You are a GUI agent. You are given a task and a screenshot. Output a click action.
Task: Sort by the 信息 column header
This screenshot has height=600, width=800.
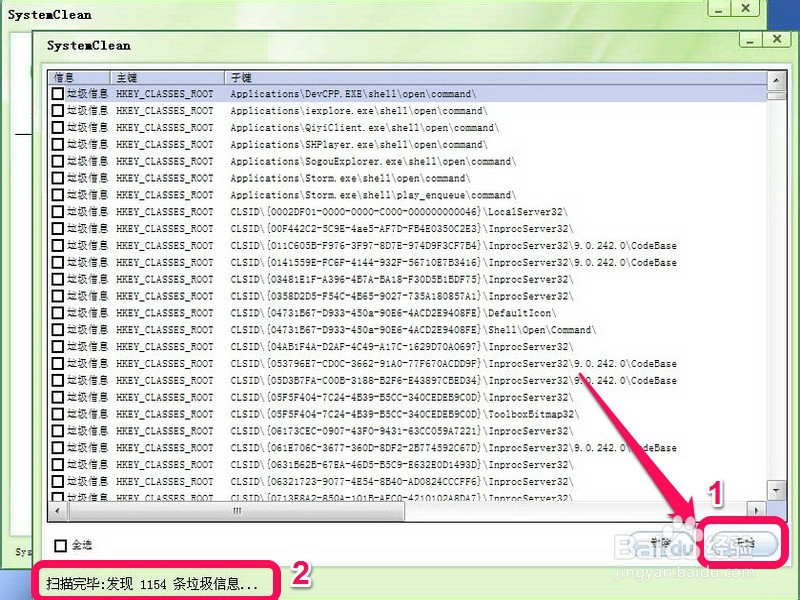coord(80,78)
